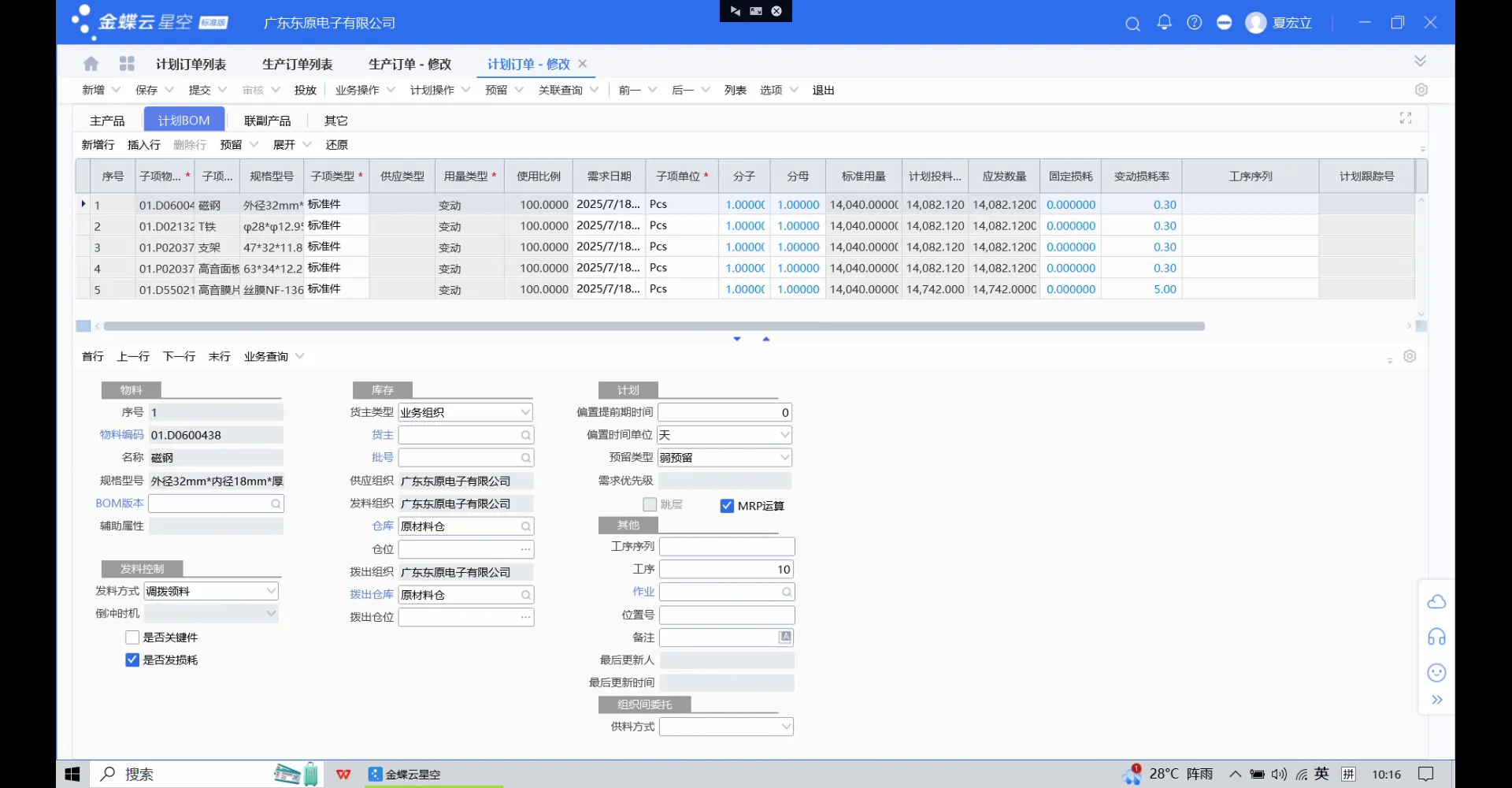Uncheck the MRP运算 checkbox

[727, 506]
